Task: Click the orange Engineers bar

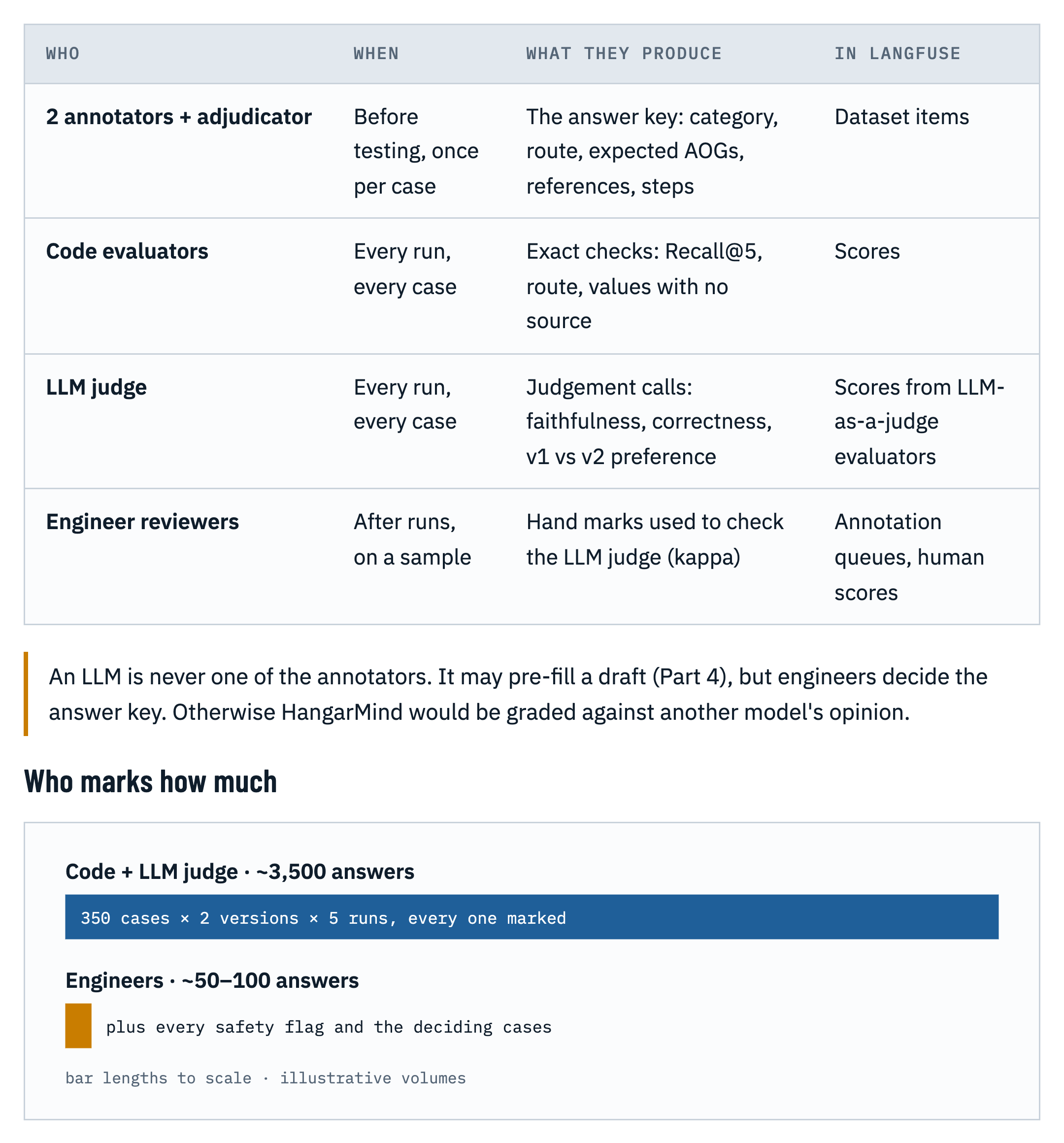Action: 78,1026
